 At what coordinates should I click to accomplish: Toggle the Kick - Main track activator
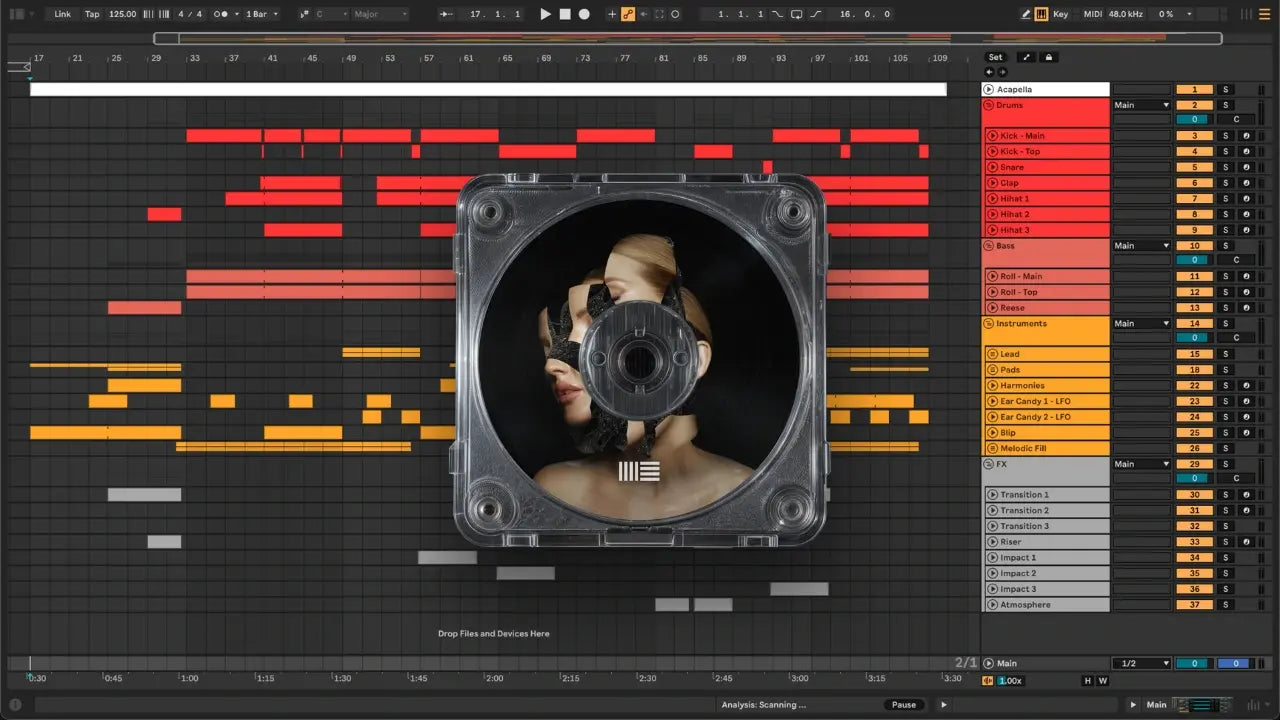(1194, 136)
